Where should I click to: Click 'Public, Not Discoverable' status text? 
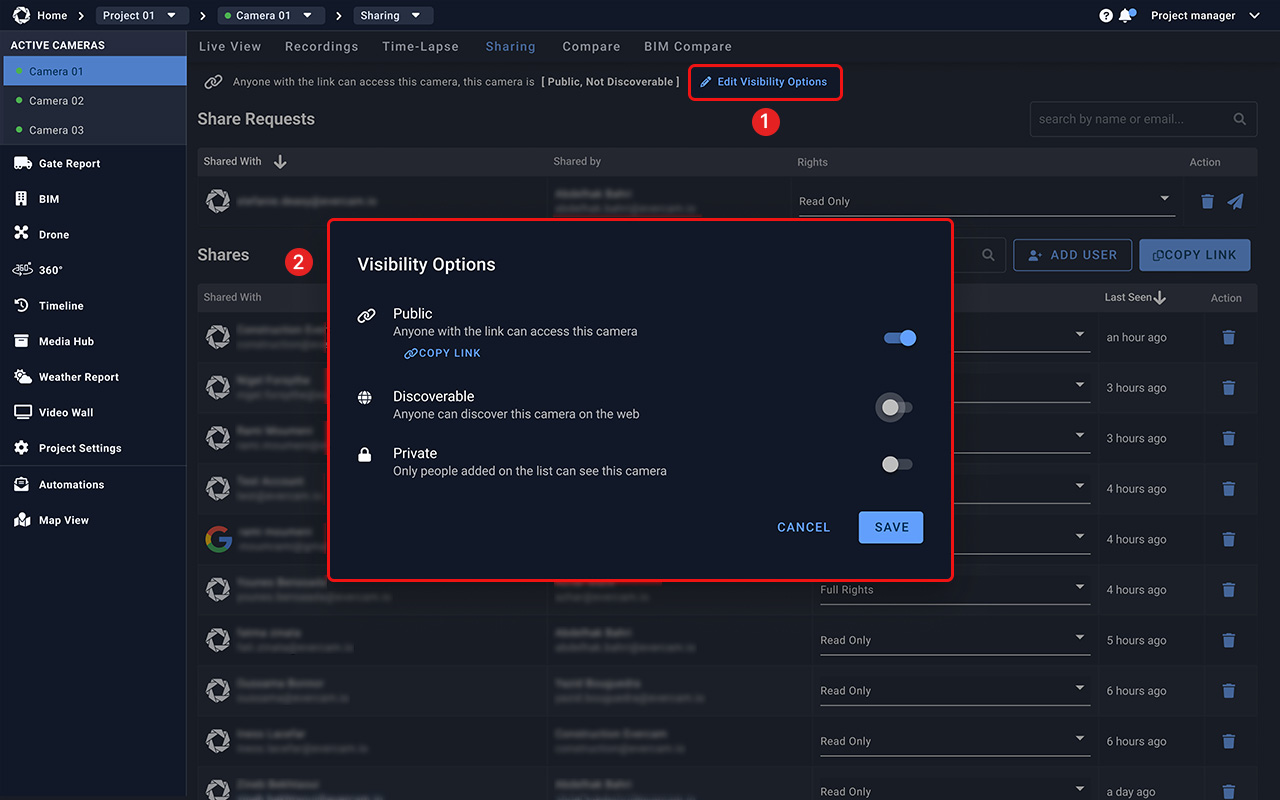(610, 82)
